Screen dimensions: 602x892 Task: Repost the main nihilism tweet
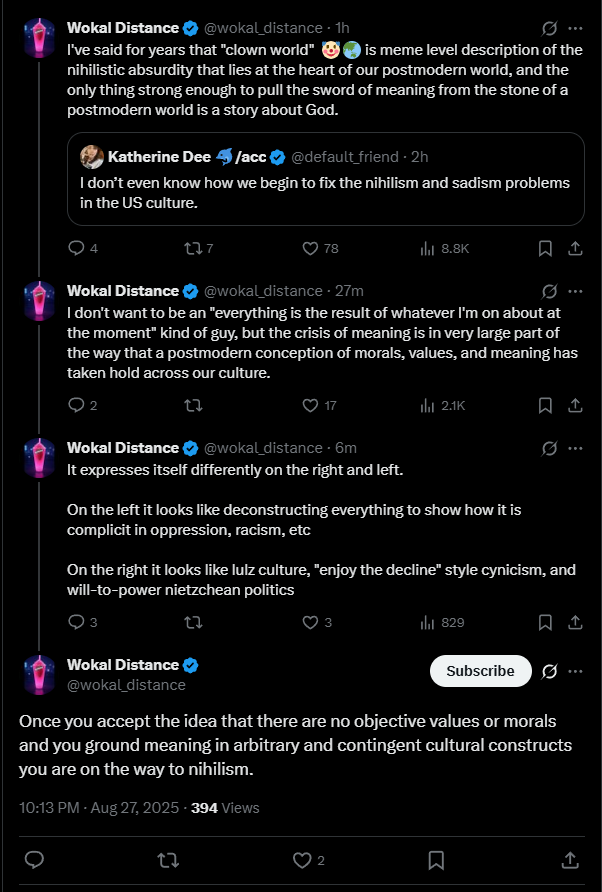point(167,859)
